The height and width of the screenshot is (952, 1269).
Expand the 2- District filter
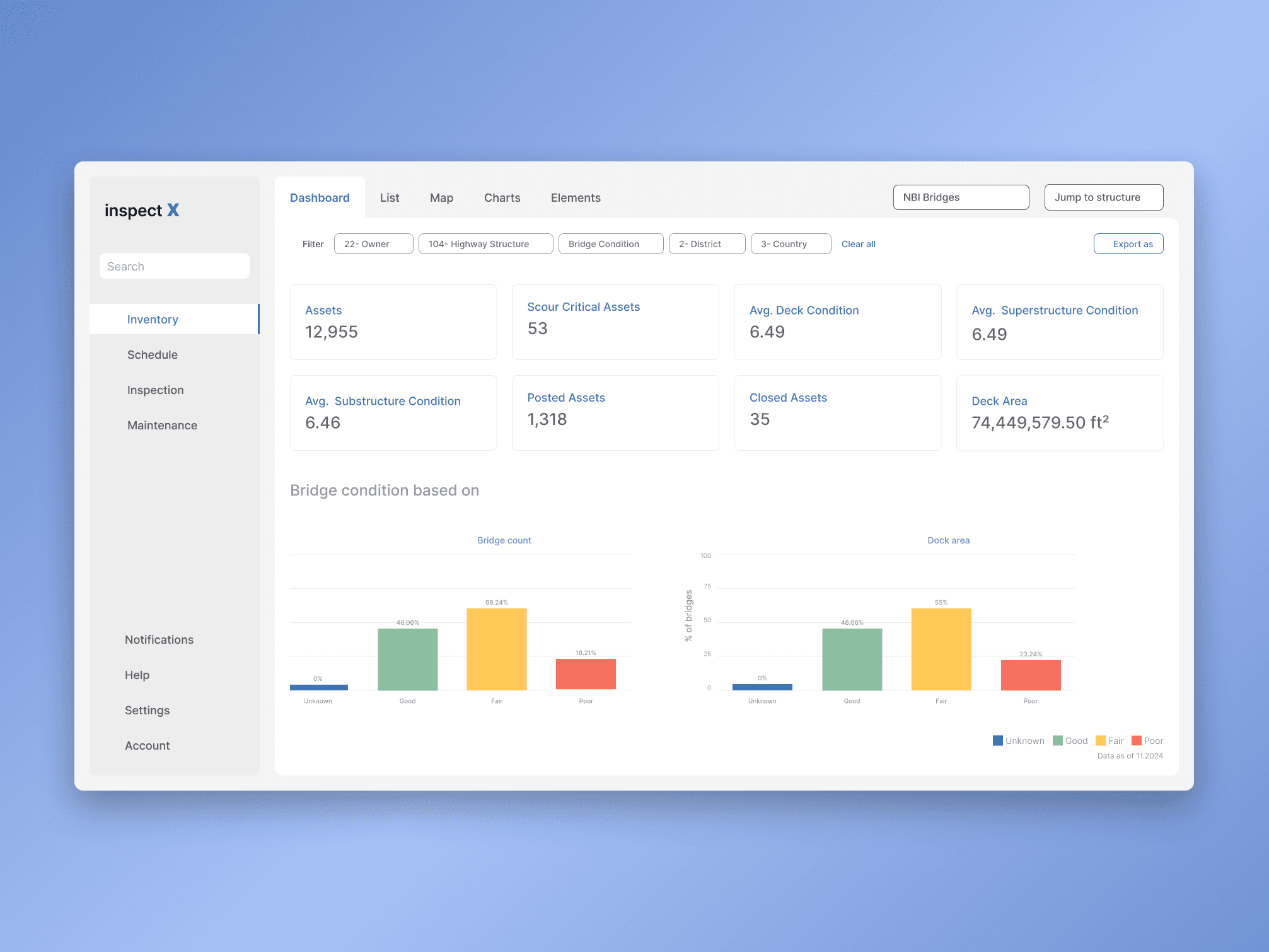(706, 244)
